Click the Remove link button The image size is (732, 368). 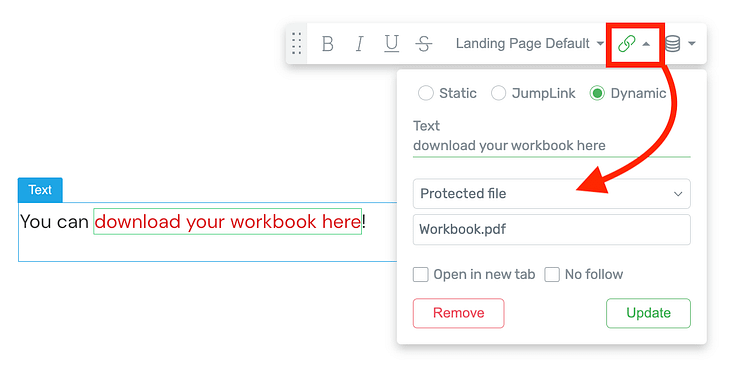tap(458, 313)
